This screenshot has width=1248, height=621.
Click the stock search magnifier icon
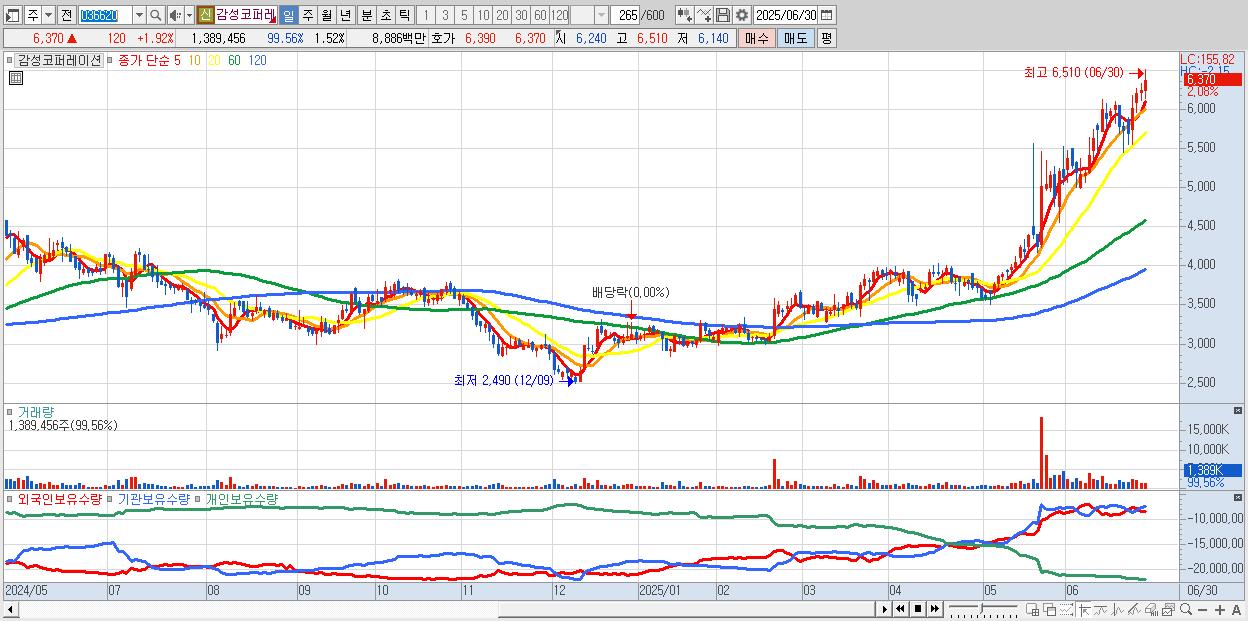155,15
